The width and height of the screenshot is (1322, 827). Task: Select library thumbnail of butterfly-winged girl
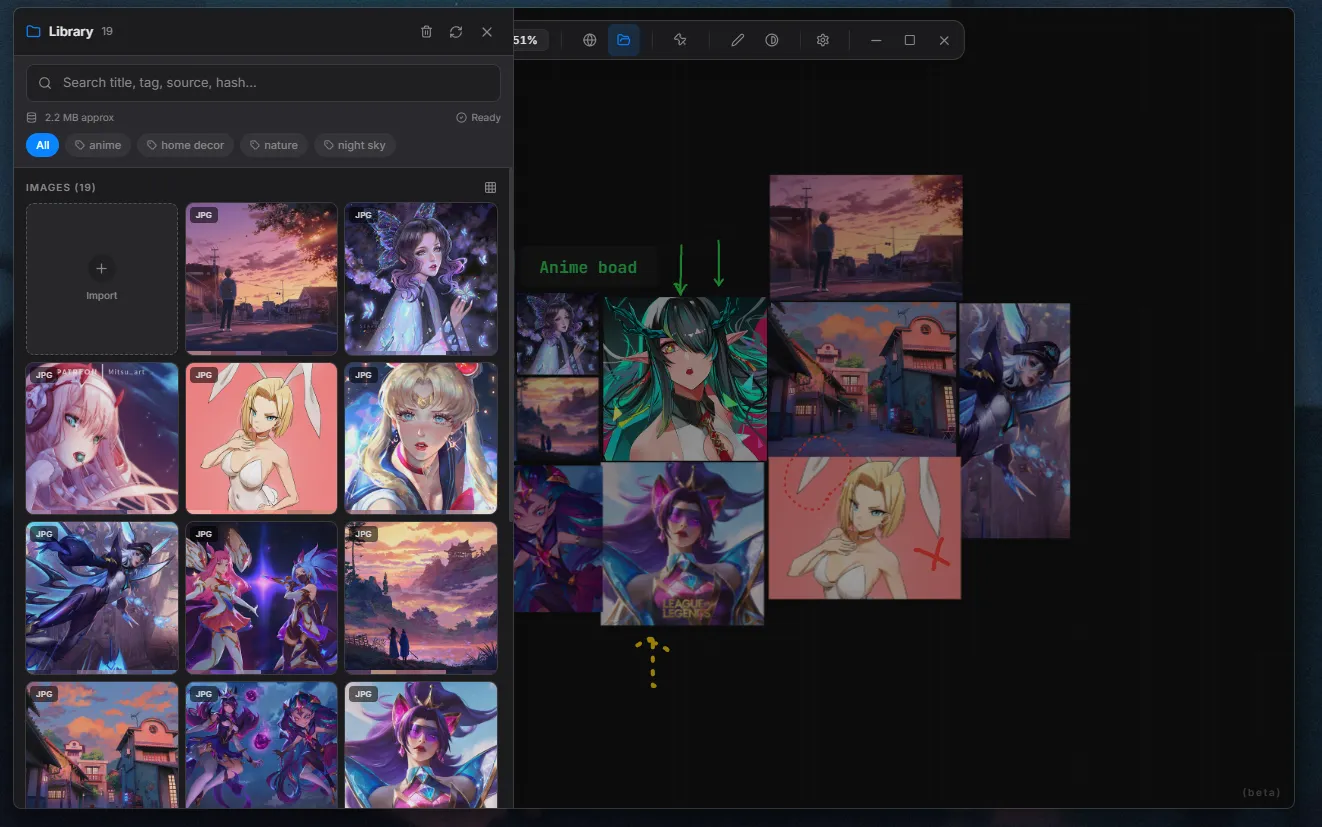click(x=421, y=279)
